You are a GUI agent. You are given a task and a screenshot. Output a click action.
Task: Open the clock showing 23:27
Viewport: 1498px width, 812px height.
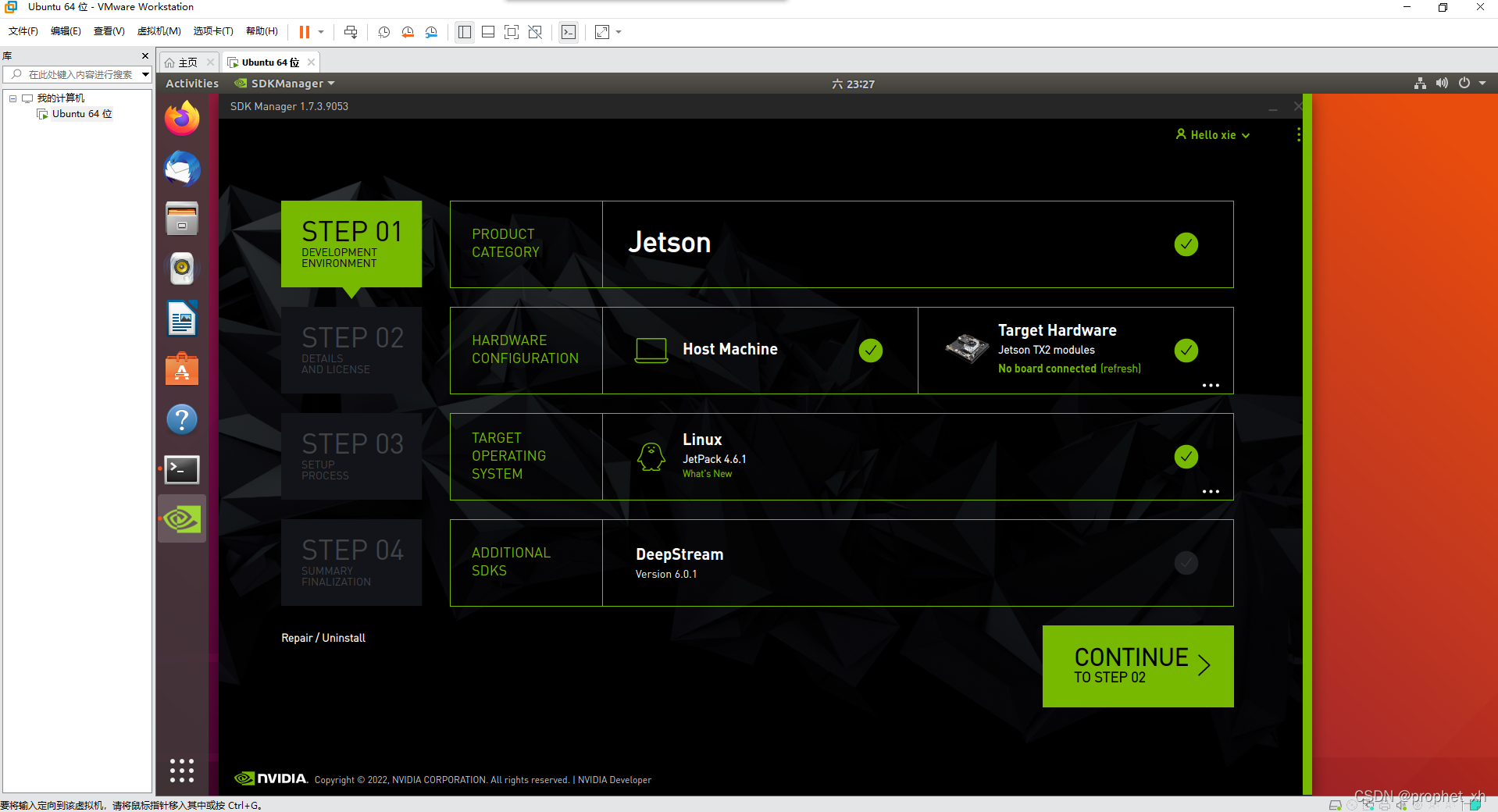pyautogui.click(x=853, y=84)
